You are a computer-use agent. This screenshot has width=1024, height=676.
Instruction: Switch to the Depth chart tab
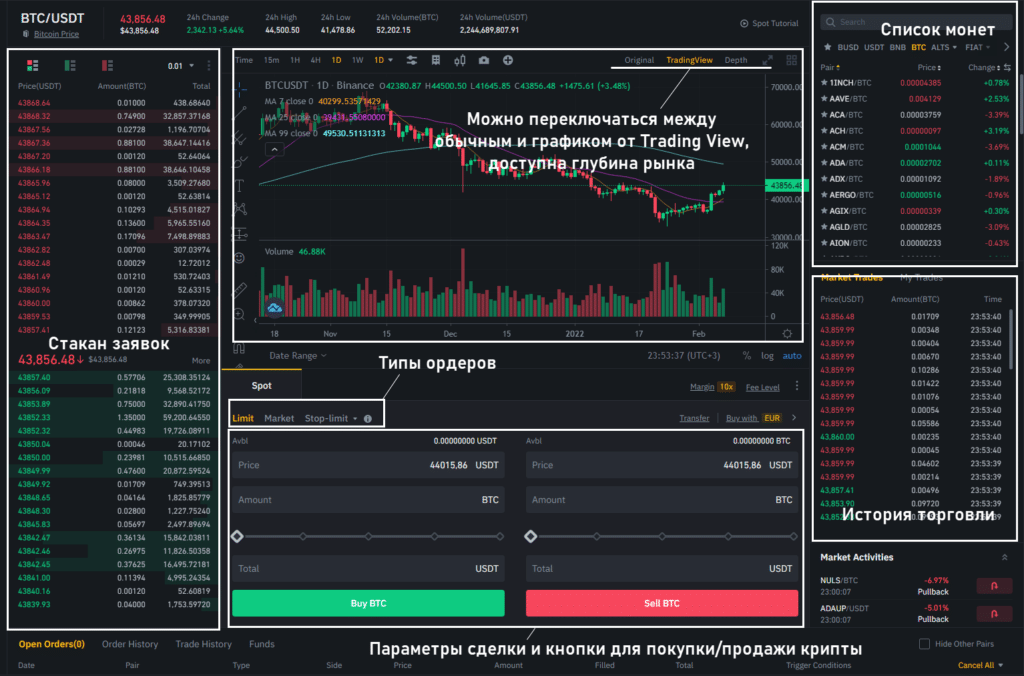735,60
